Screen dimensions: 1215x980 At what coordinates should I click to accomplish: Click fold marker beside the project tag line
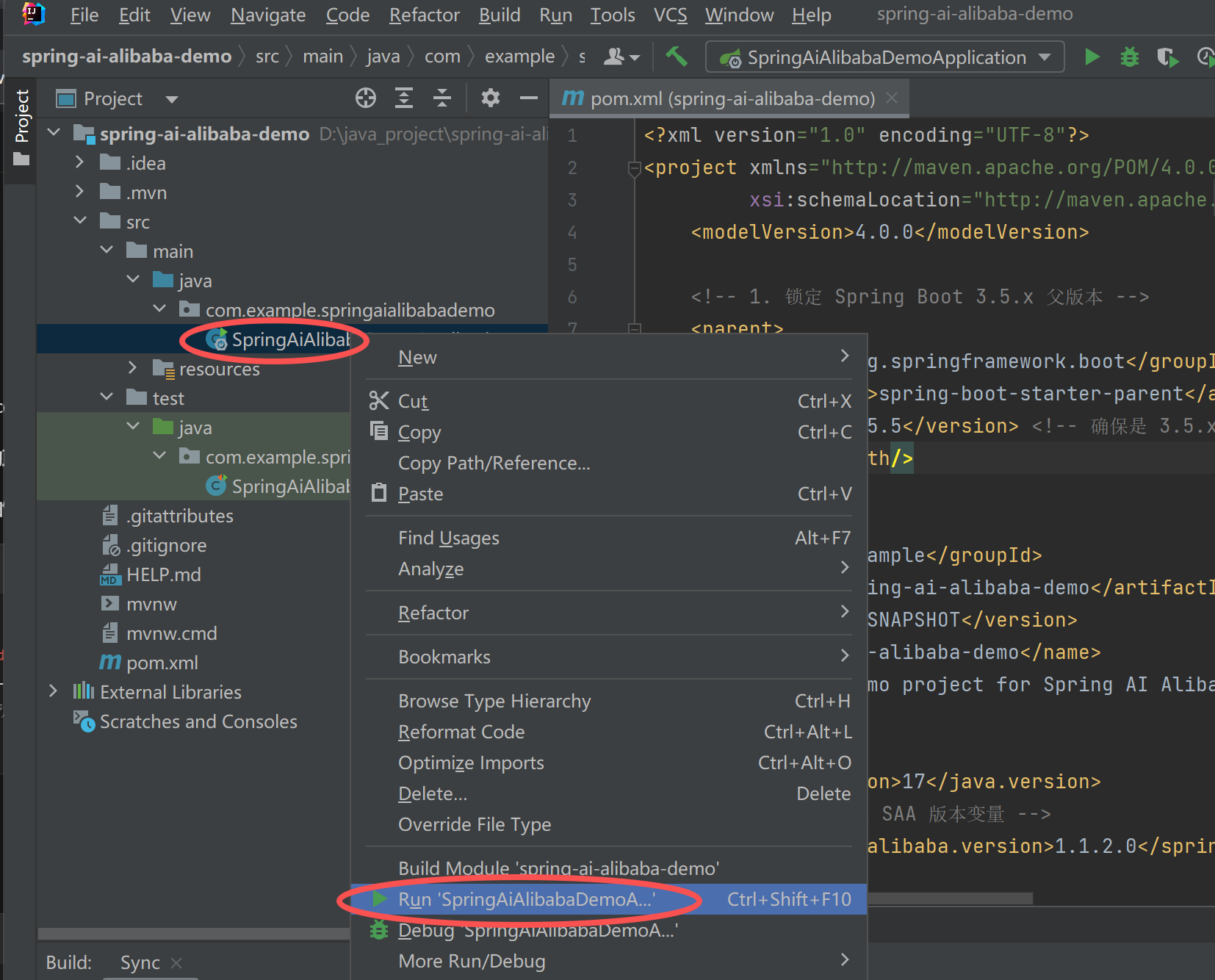pos(635,169)
